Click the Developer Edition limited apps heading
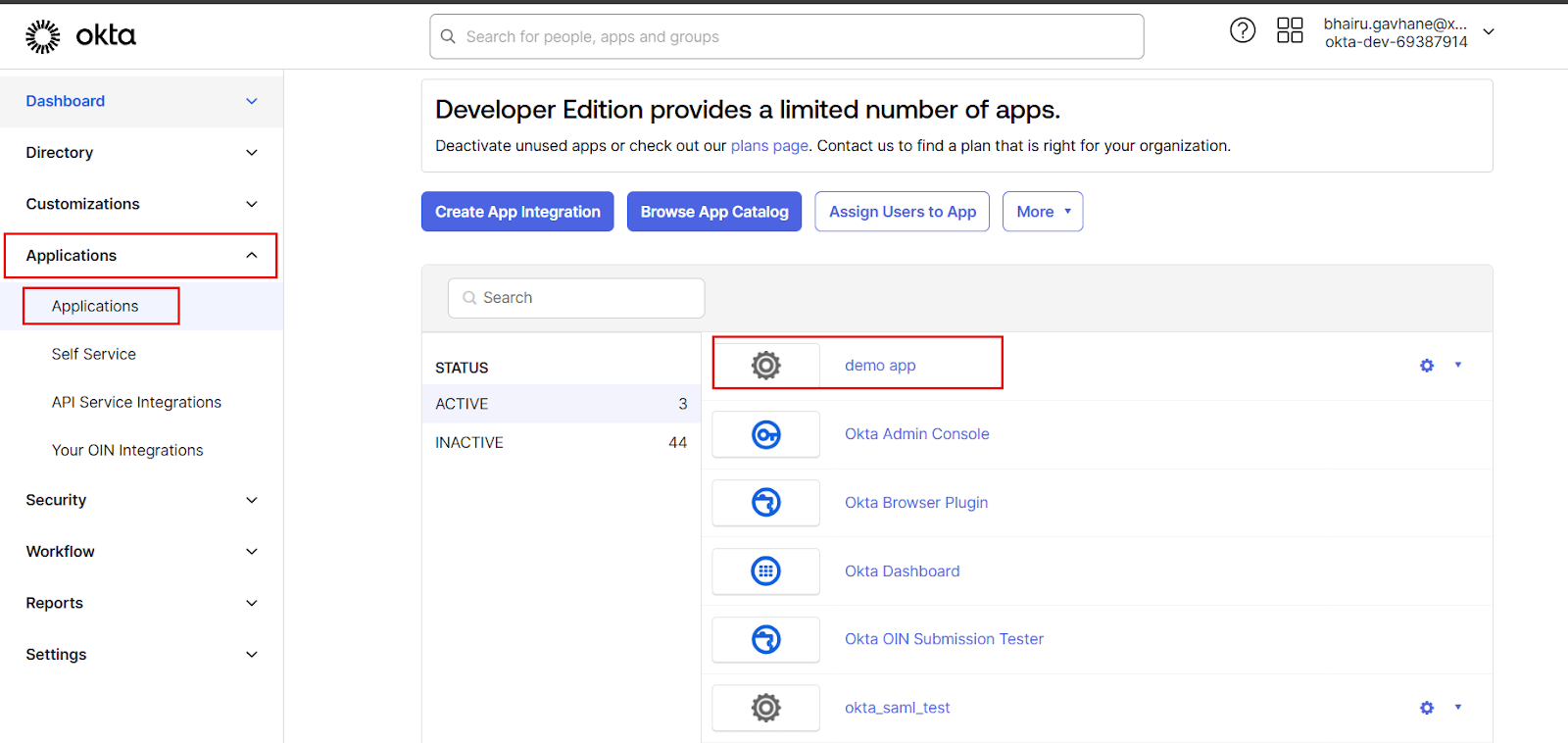The image size is (1568, 743). [x=748, y=110]
